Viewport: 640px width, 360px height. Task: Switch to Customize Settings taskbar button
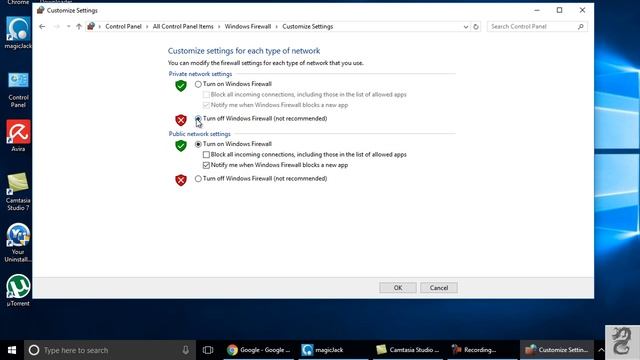pos(557,350)
